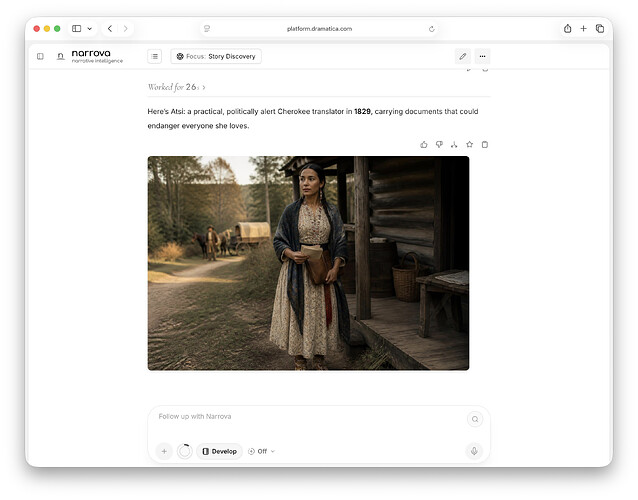Branch the conversation from this response
Screen dimensions: 638x500
point(454,144)
